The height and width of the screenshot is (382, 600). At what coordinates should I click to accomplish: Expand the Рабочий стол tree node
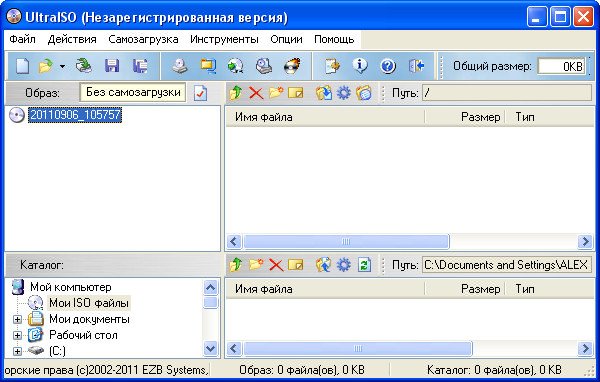(x=17, y=335)
